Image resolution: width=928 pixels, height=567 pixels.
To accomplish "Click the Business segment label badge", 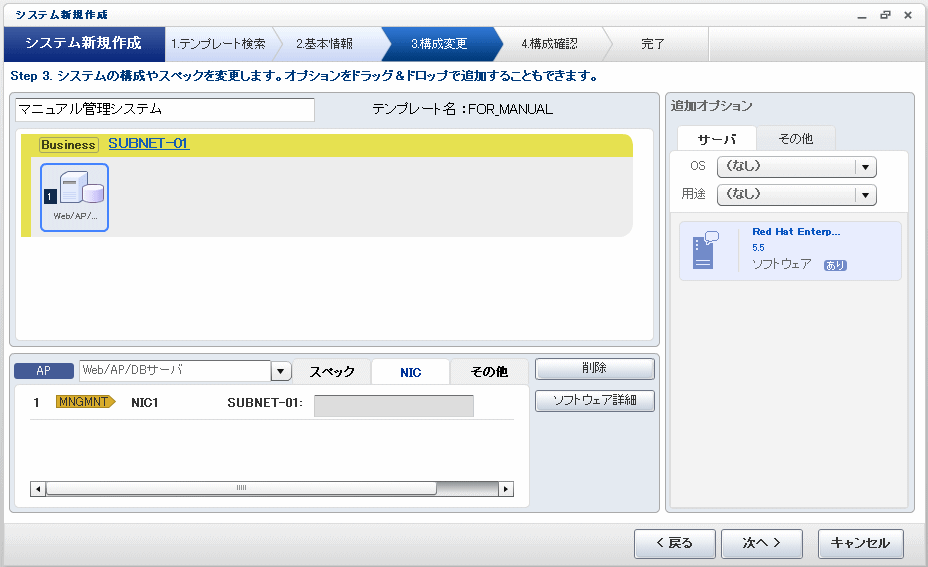I will click(x=68, y=145).
